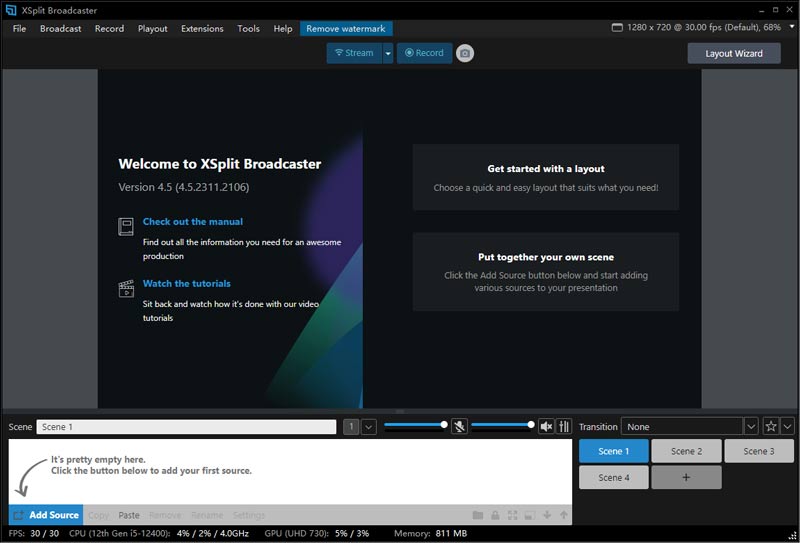Viewport: 800px width, 543px height.
Task: Start streaming with the Stream button
Action: point(354,53)
